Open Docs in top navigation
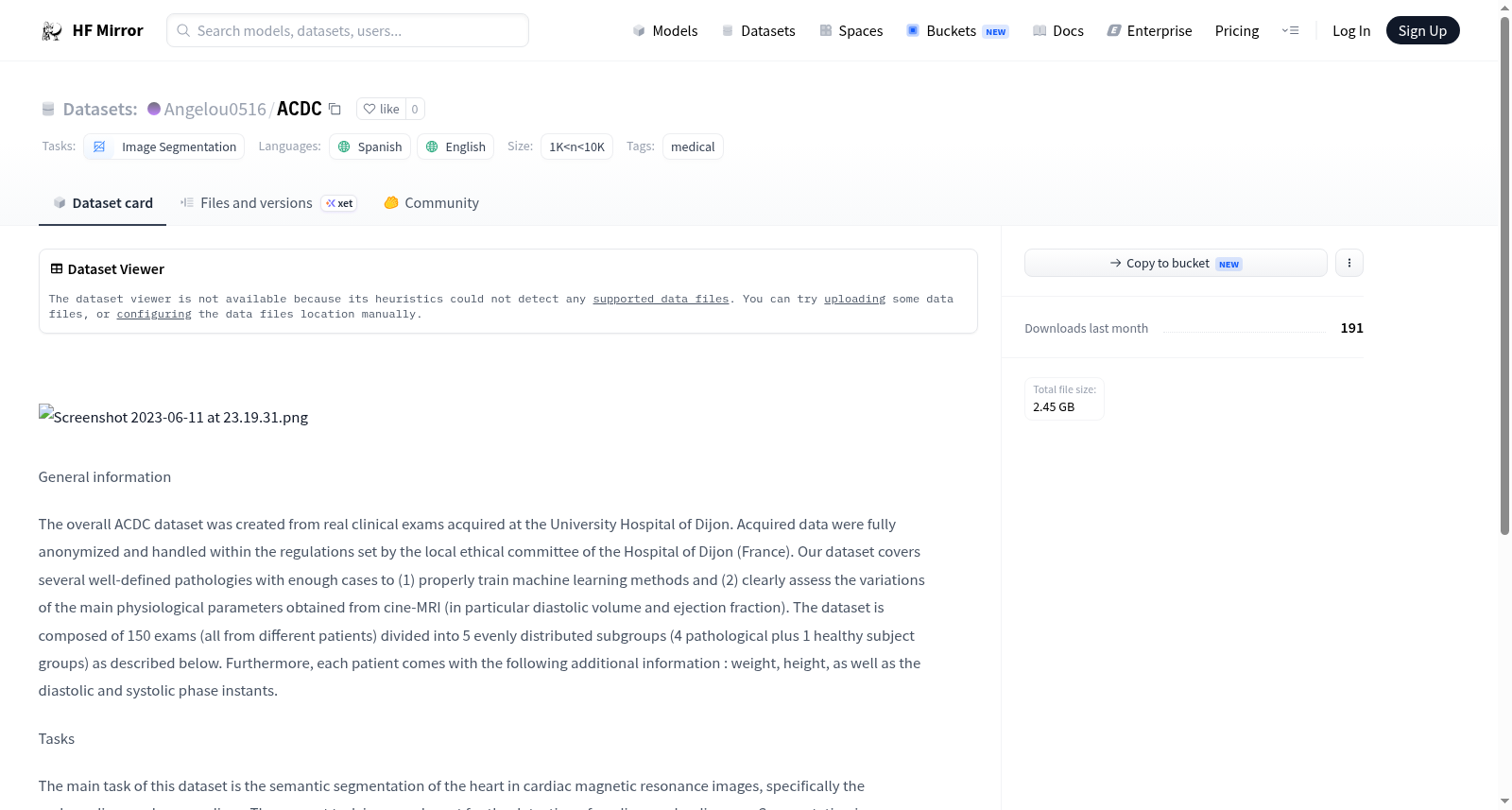1512x810 pixels. pos(1057,30)
